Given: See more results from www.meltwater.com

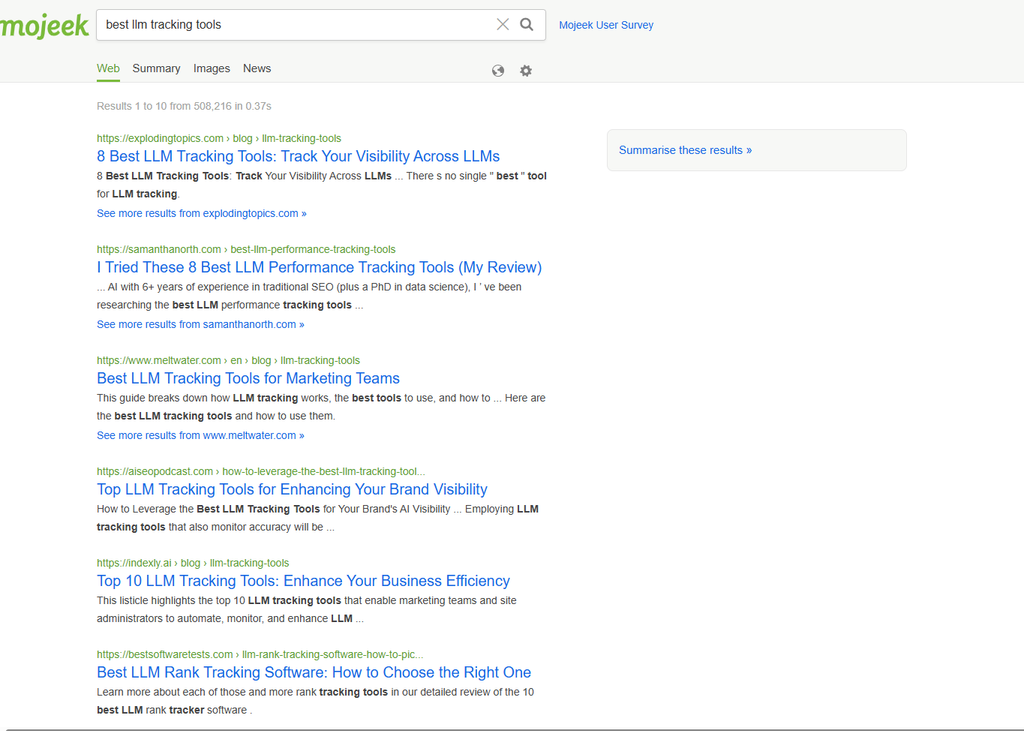Looking at the screenshot, I should pos(200,436).
